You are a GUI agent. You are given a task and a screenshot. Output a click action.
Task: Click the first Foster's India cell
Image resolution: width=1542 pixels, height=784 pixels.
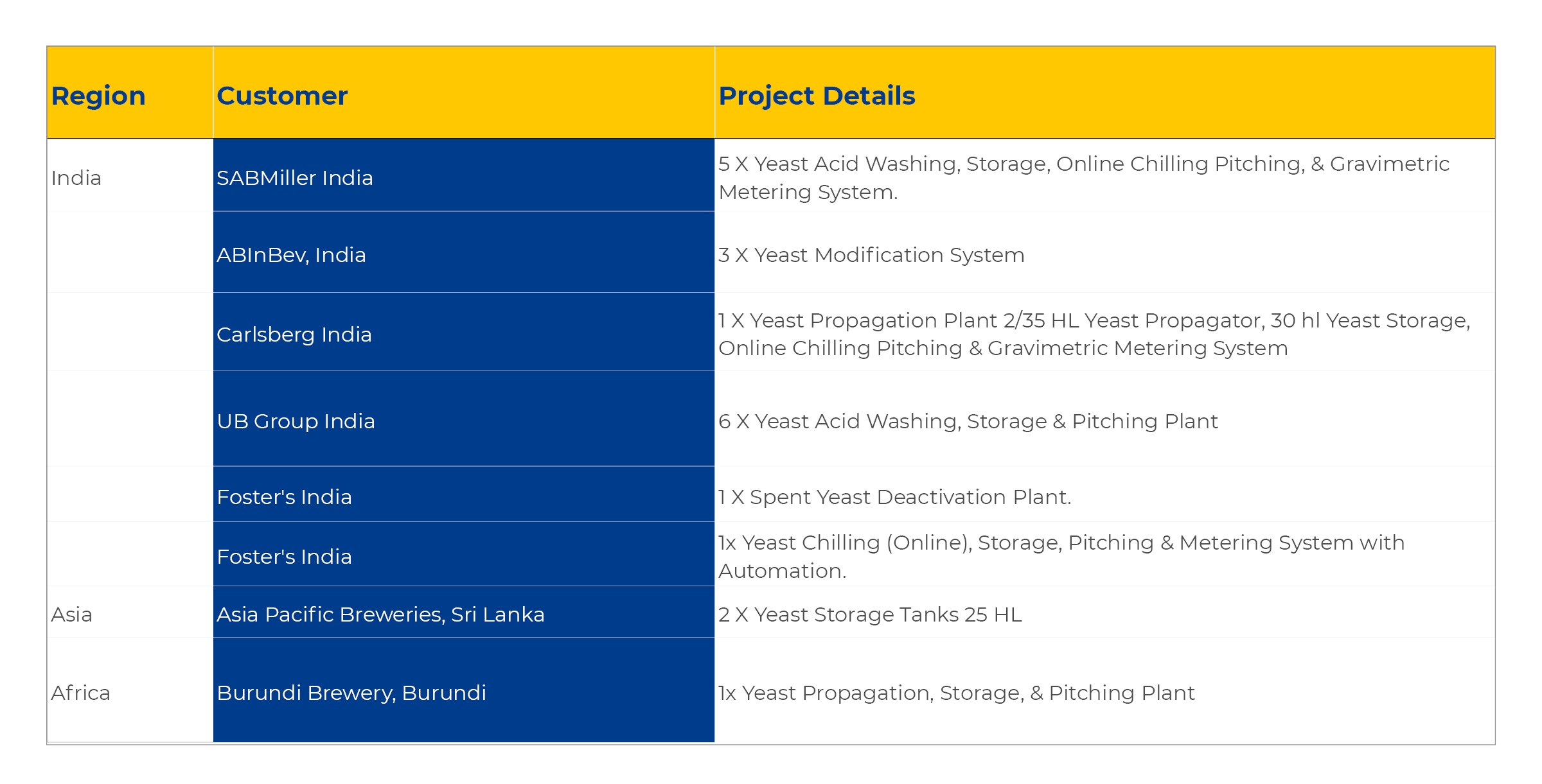click(464, 494)
